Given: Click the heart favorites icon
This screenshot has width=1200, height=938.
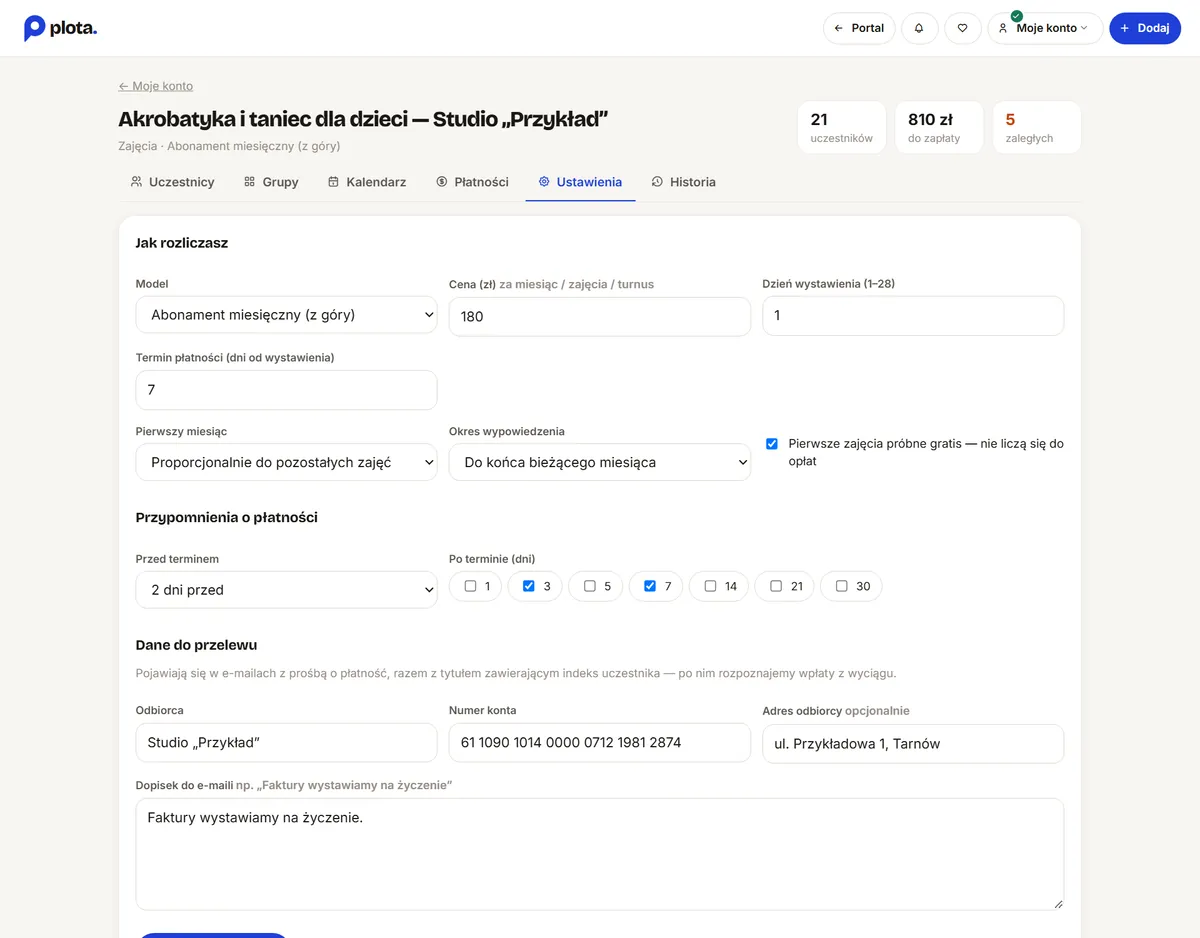Looking at the screenshot, I should click(963, 28).
